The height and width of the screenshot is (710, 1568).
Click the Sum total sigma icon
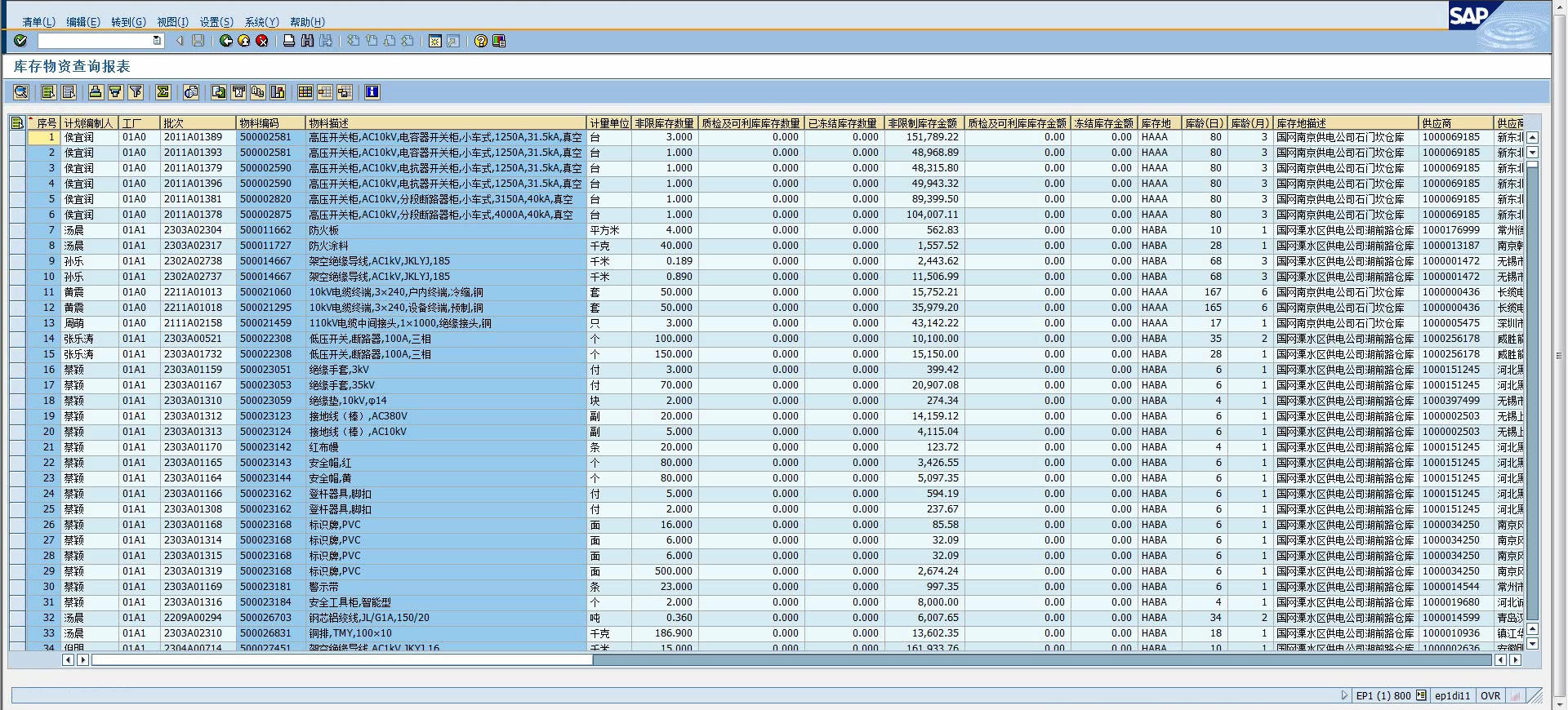click(x=163, y=92)
